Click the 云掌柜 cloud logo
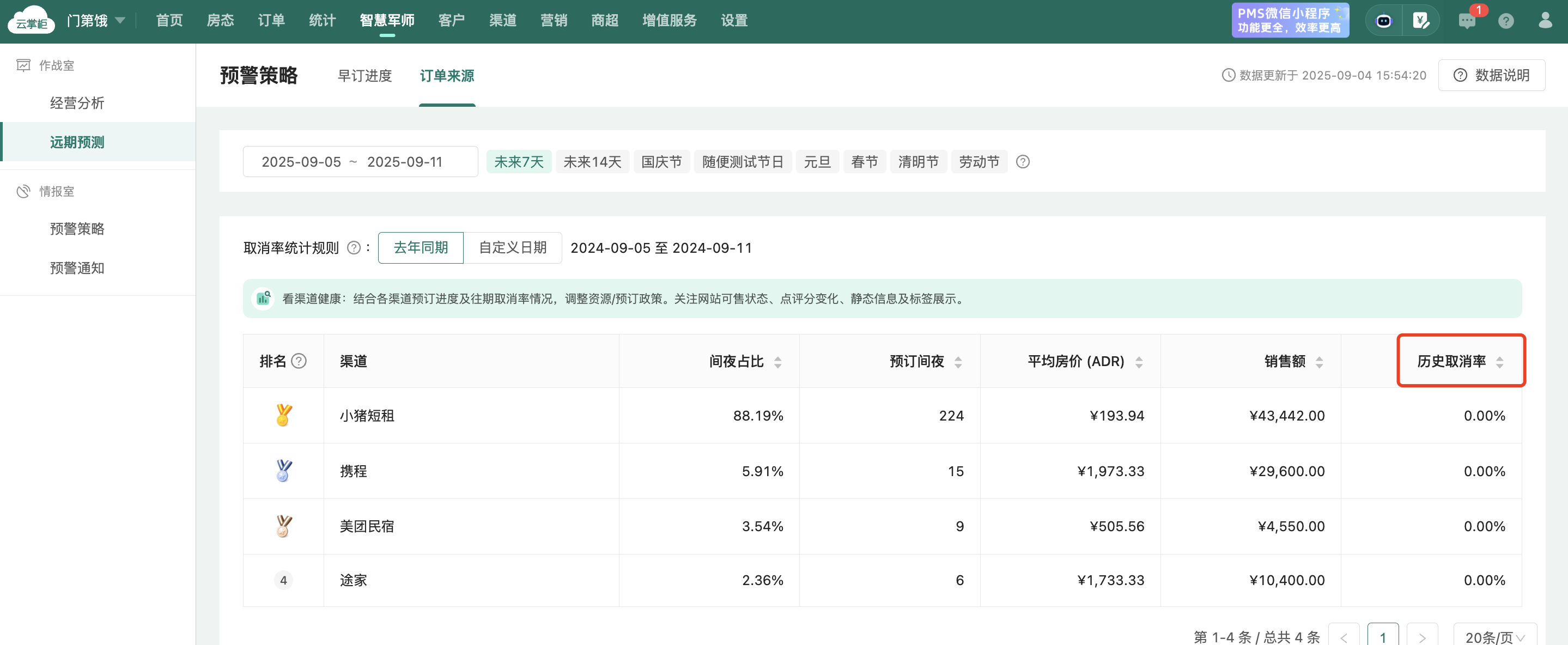Image resolution: width=1568 pixels, height=645 pixels. click(x=31, y=20)
